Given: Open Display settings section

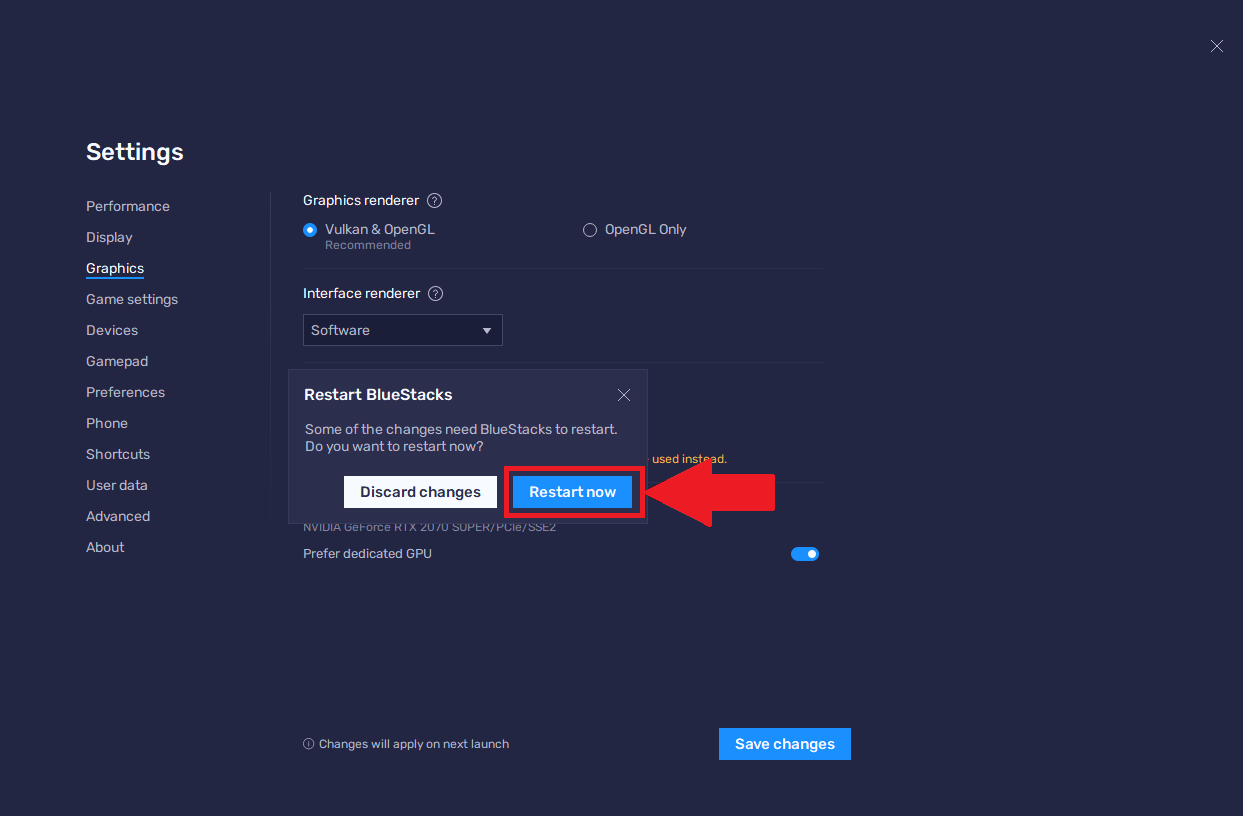Looking at the screenshot, I should click(x=109, y=237).
